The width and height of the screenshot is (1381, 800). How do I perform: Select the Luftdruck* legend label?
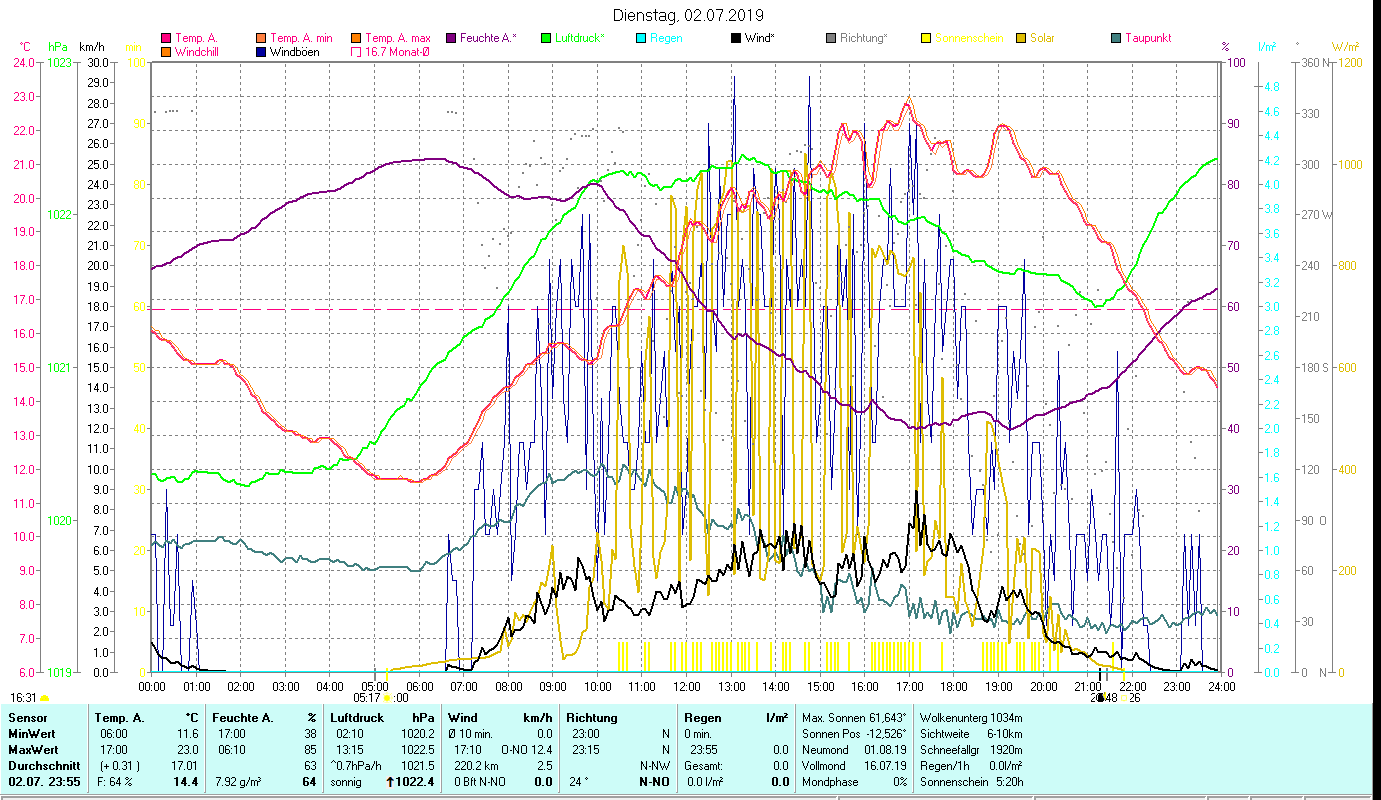[x=580, y=39]
